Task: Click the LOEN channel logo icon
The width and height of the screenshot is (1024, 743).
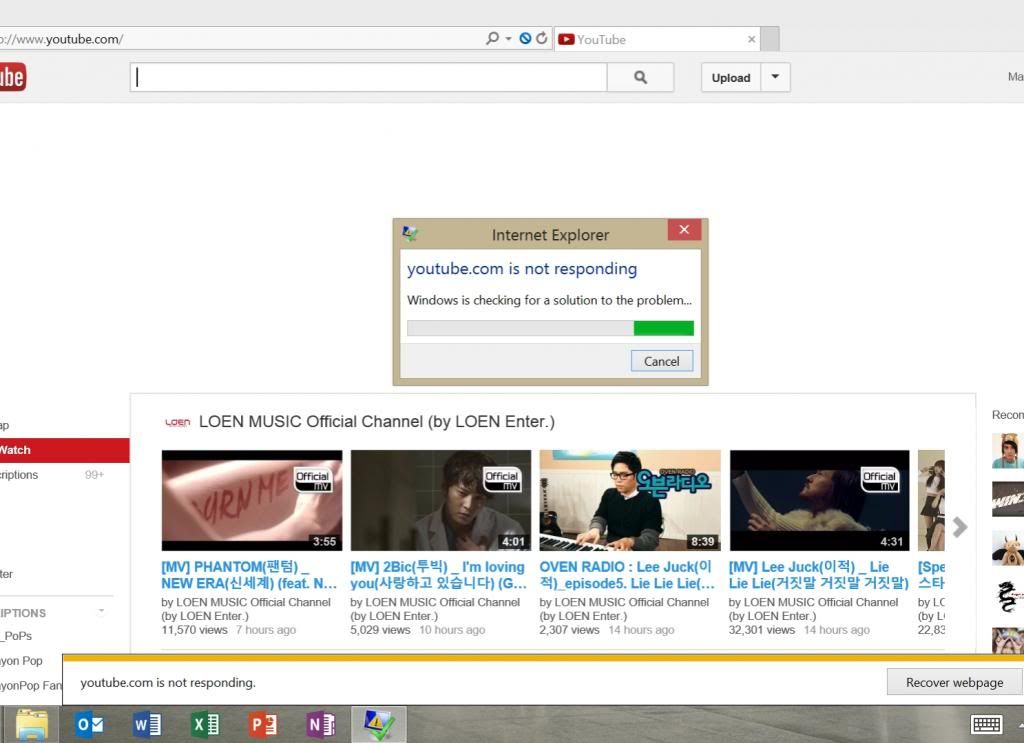Action: [x=178, y=422]
